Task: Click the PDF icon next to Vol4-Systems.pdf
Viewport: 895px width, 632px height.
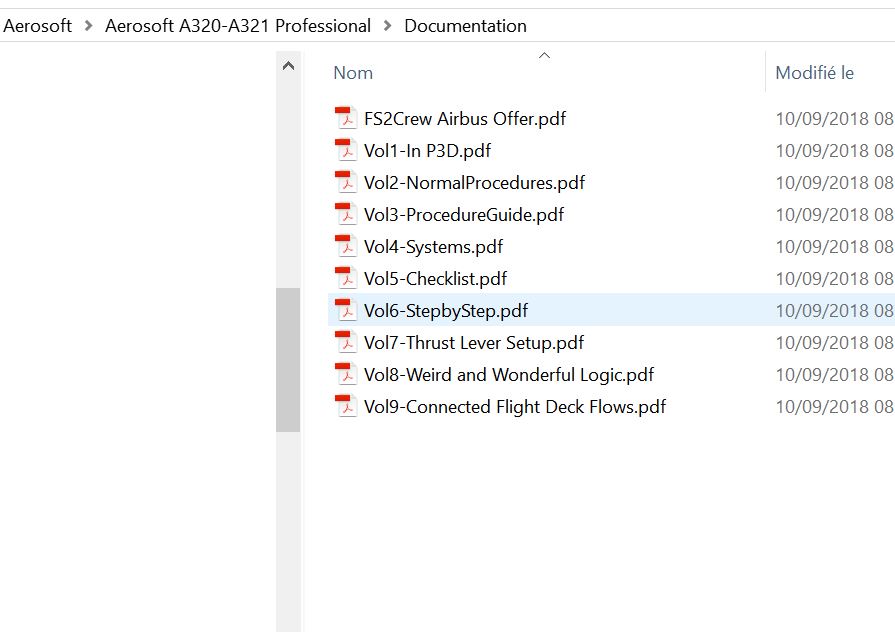Action: pos(345,246)
